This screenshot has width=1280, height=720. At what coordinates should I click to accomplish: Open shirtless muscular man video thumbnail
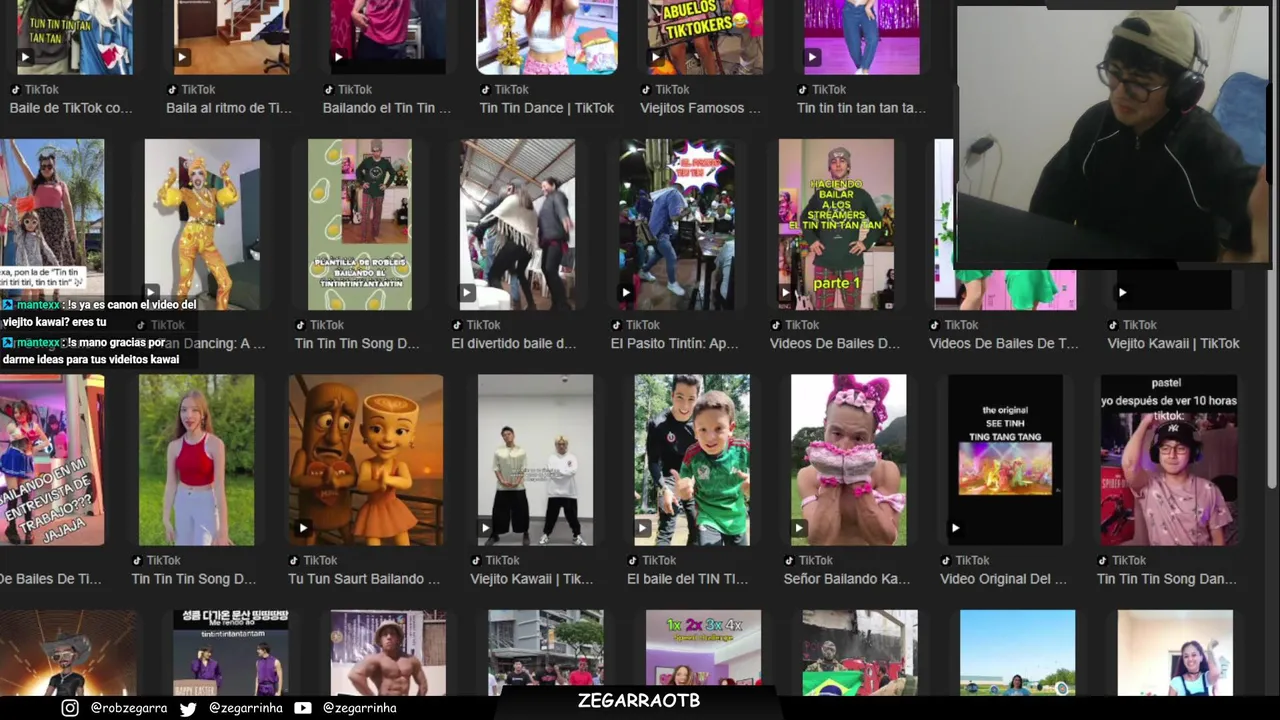coord(388,652)
